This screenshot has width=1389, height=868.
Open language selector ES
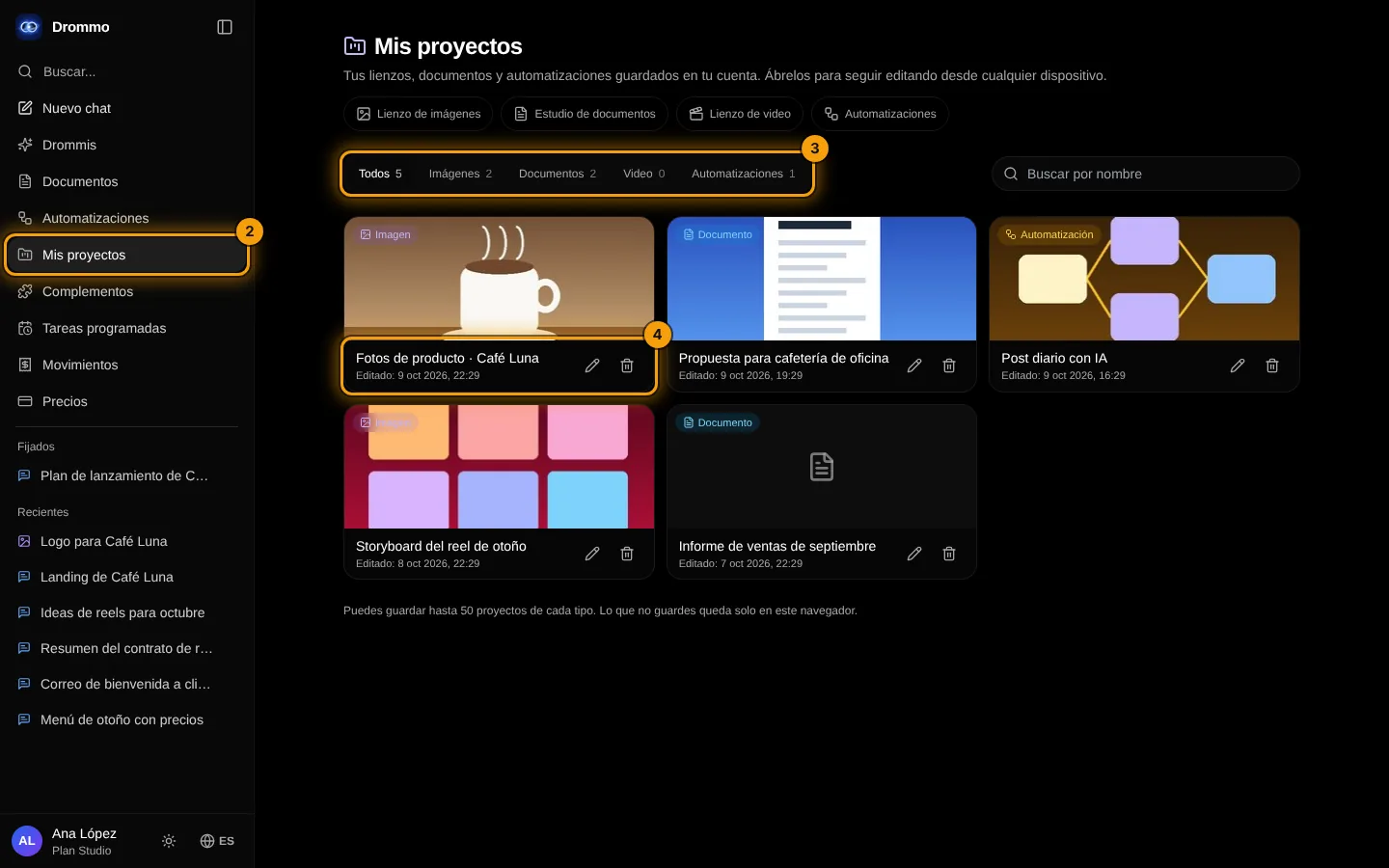(217, 841)
